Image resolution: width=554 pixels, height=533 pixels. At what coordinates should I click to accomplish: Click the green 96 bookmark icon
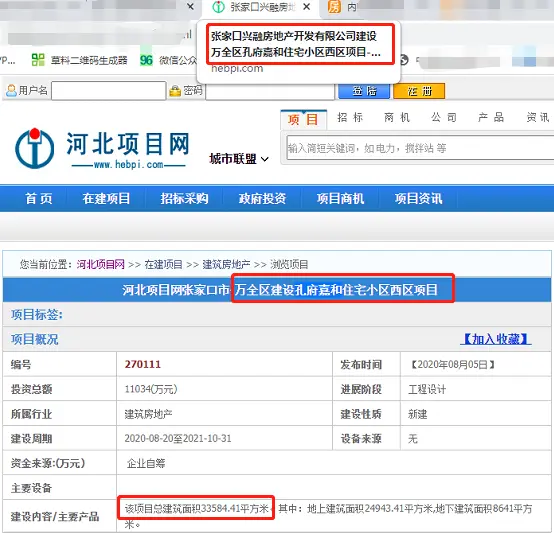146,60
